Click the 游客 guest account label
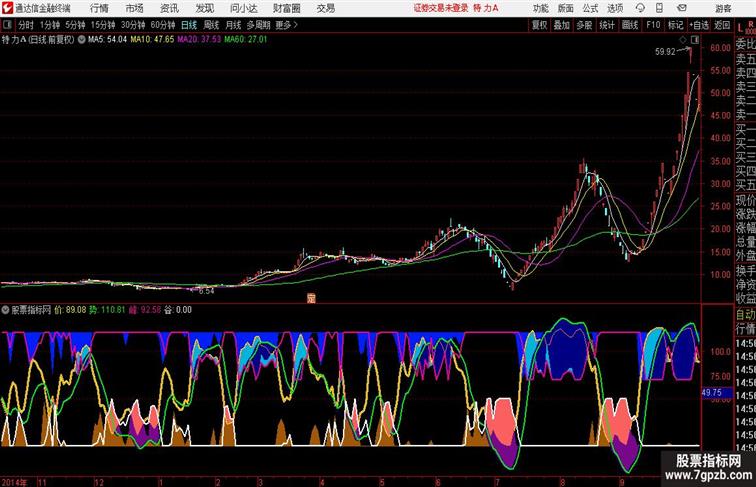Viewport: 756px width, 487px height. pos(723,8)
